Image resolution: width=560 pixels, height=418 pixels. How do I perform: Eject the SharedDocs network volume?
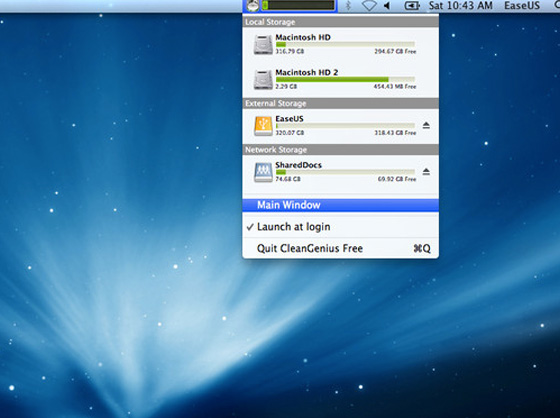[426, 172]
